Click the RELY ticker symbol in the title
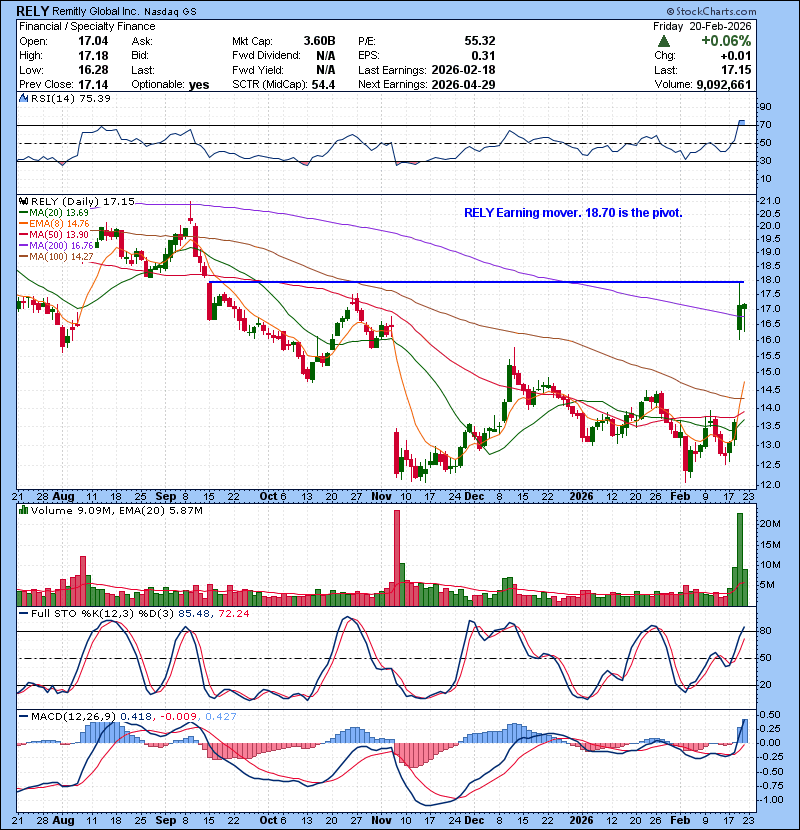This screenshot has height=830, width=800. pos(33,11)
